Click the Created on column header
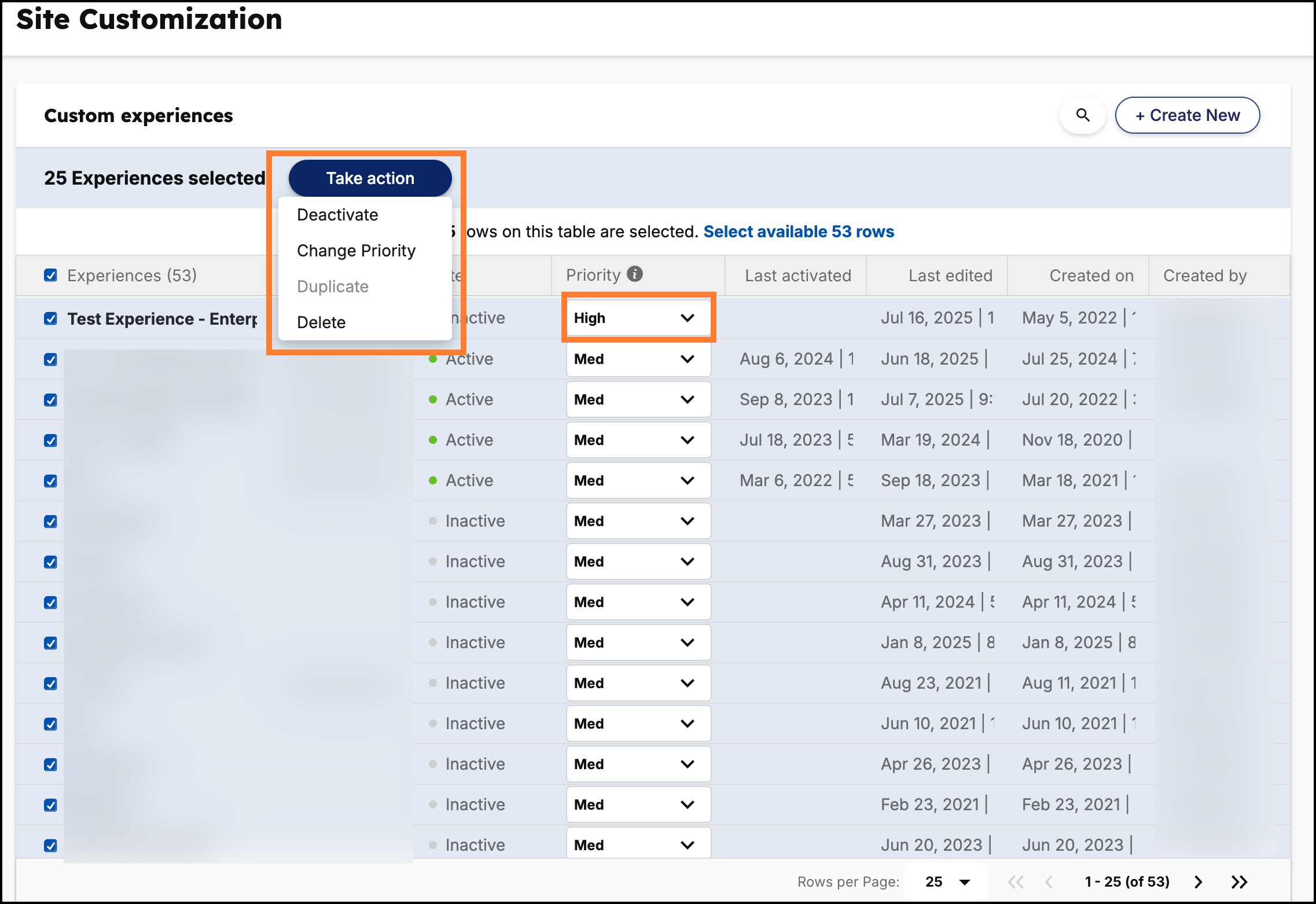 (x=1091, y=275)
